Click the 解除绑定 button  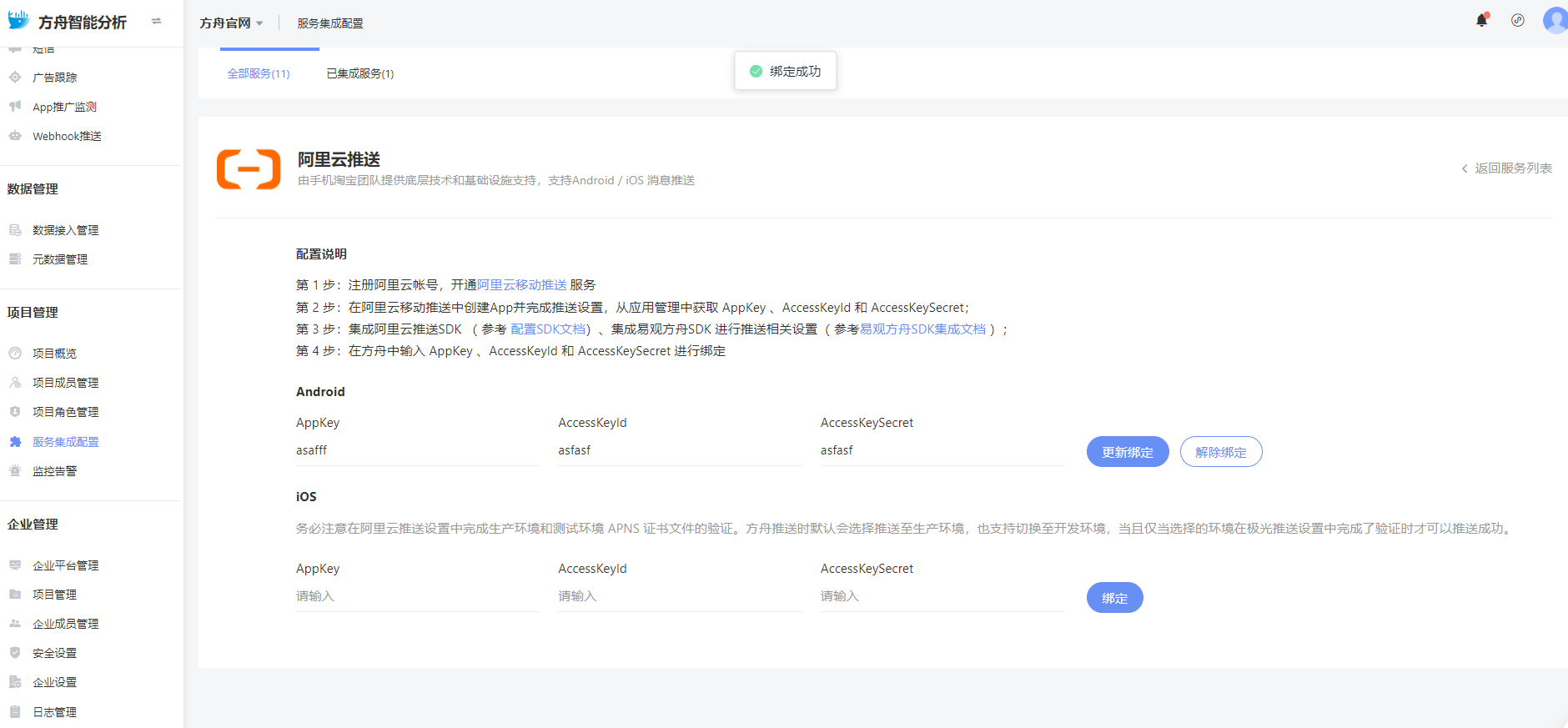pyautogui.click(x=1221, y=452)
